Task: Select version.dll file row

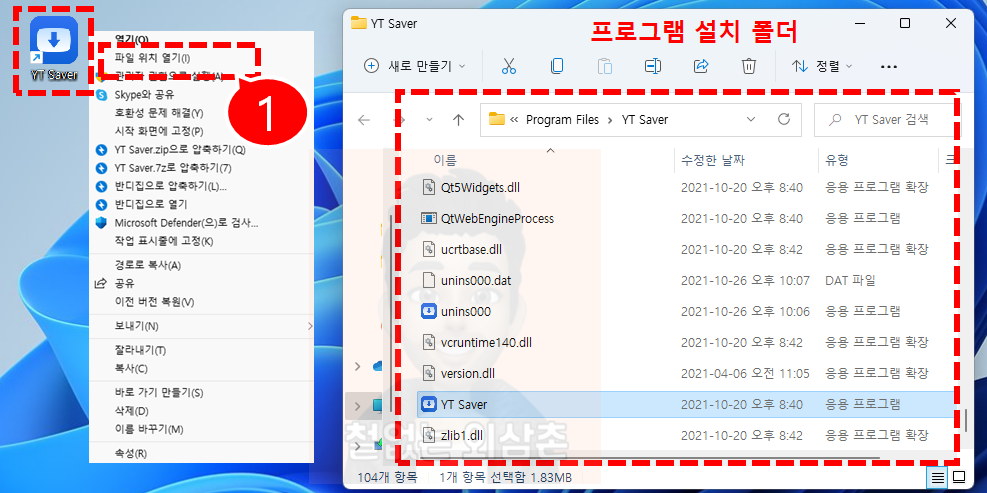Action: (686, 373)
